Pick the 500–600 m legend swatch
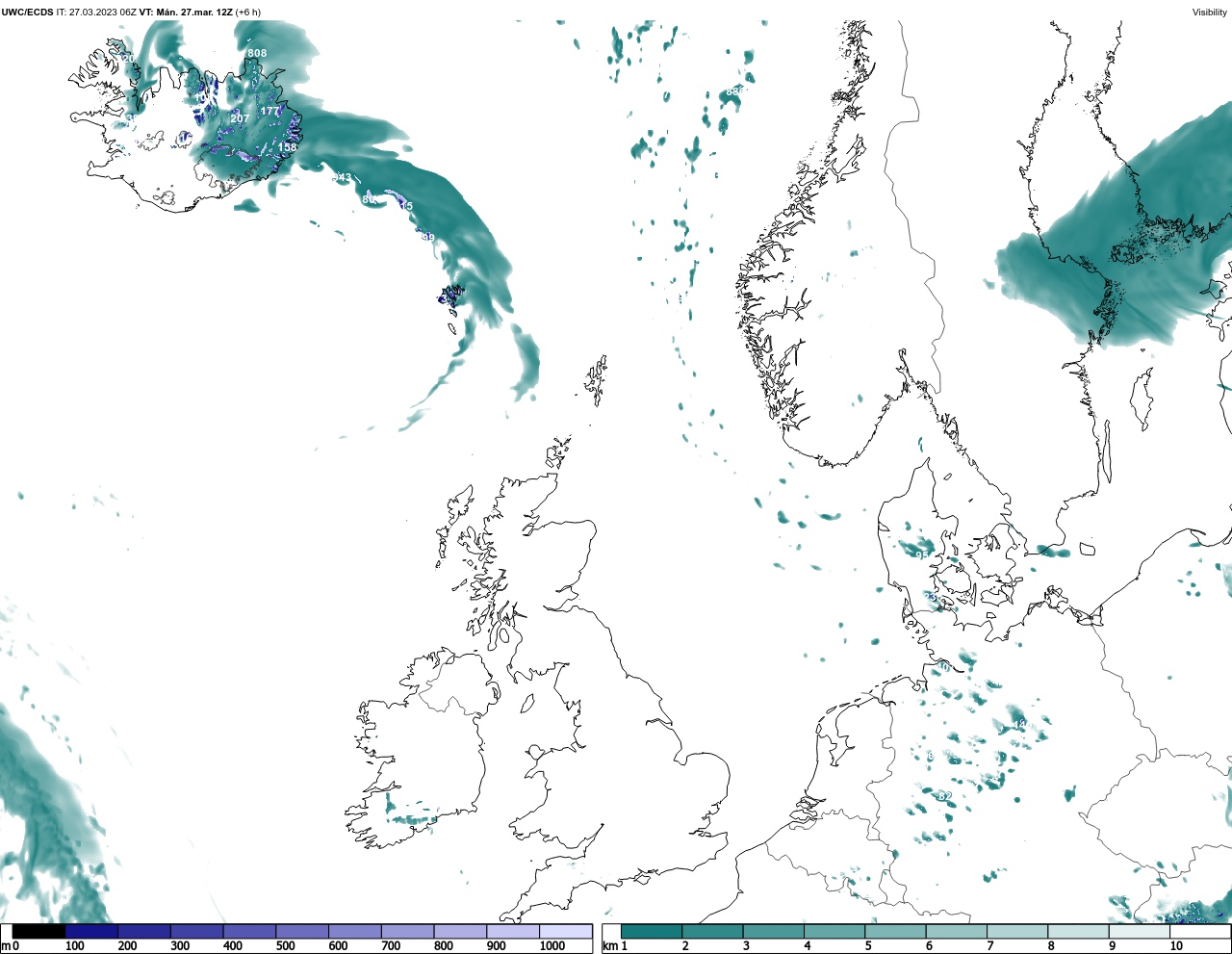Image resolution: width=1232 pixels, height=954 pixels. coord(302,931)
